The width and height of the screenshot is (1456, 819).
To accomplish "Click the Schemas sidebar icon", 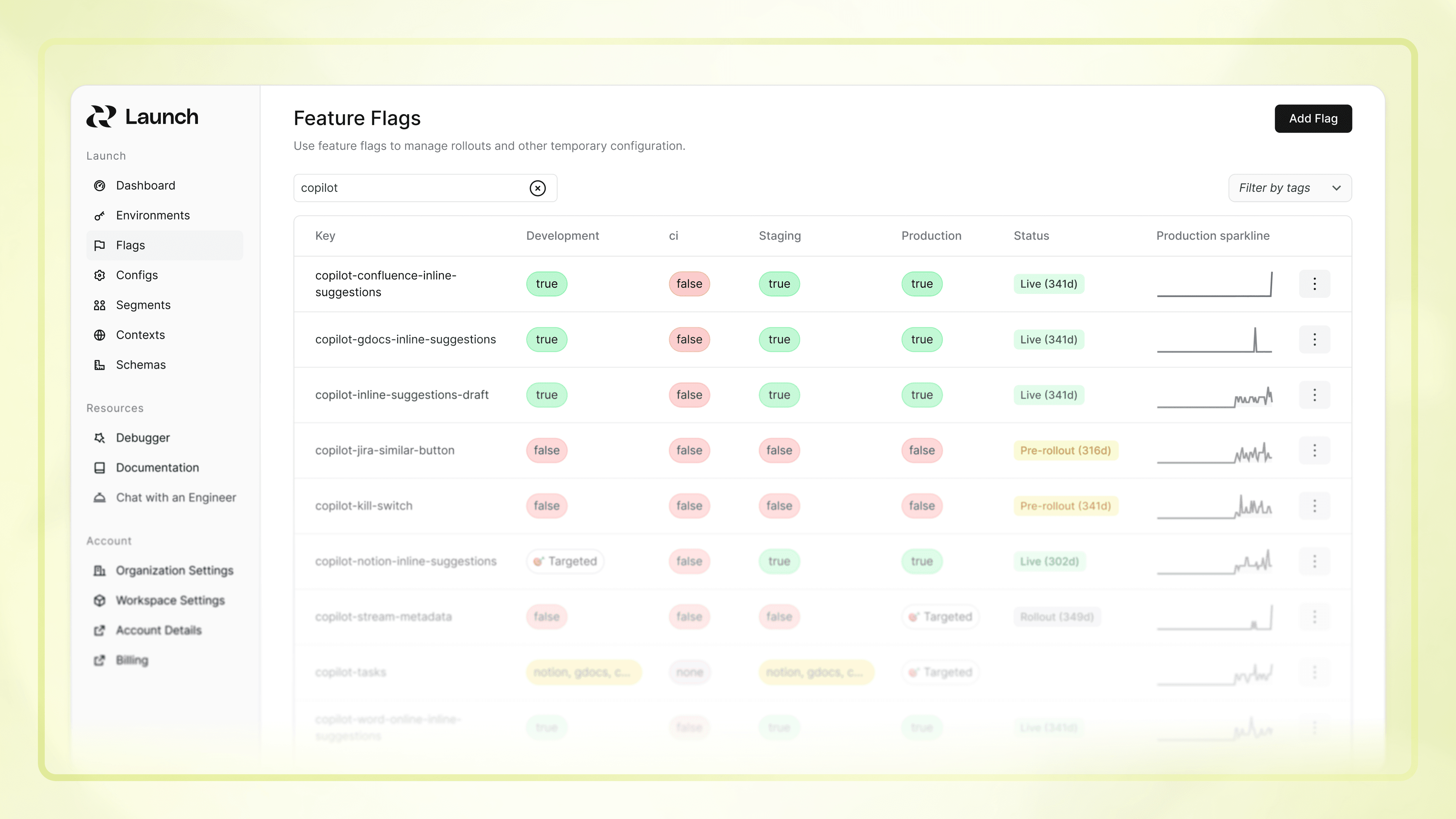I will point(99,365).
